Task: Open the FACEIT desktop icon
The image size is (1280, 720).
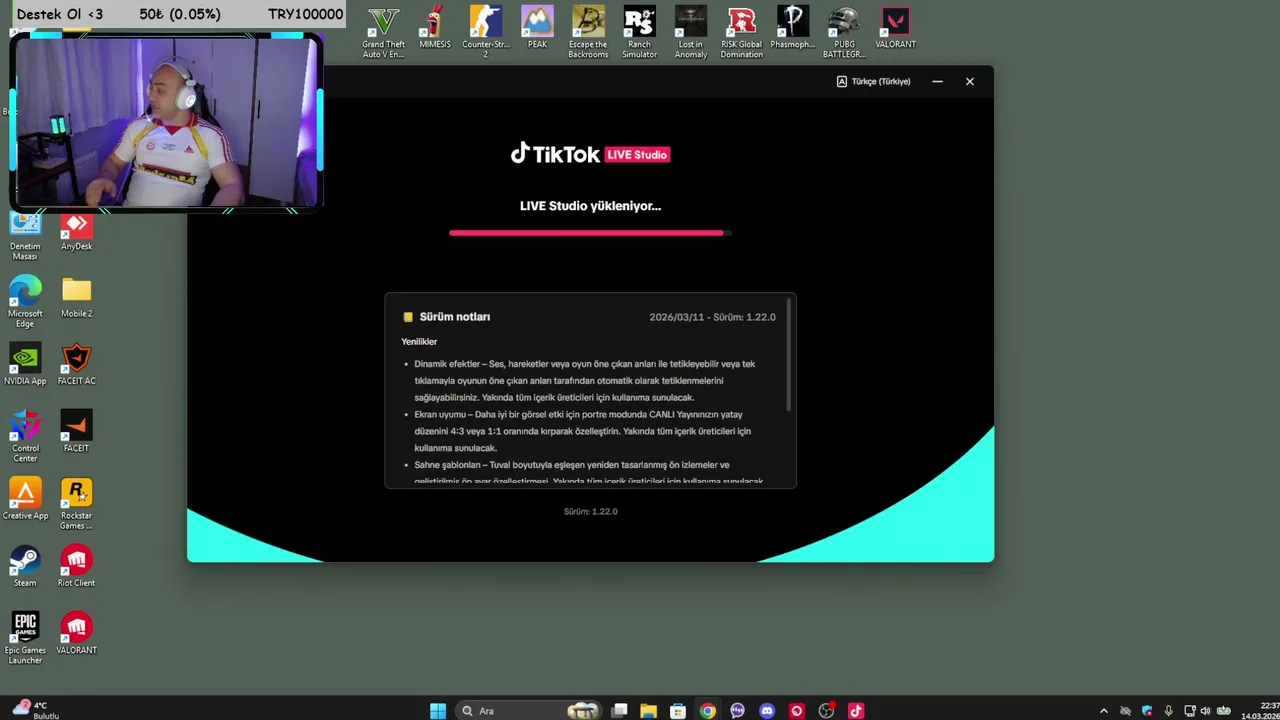Action: [76, 432]
